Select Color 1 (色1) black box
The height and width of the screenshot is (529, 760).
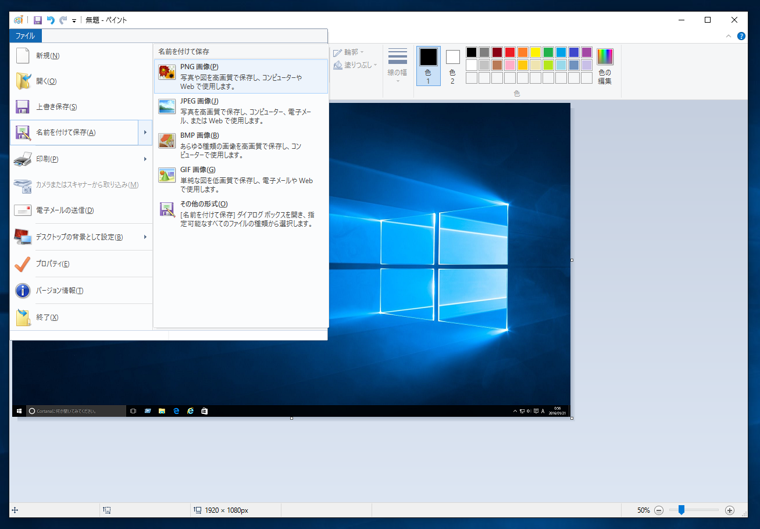428,66
